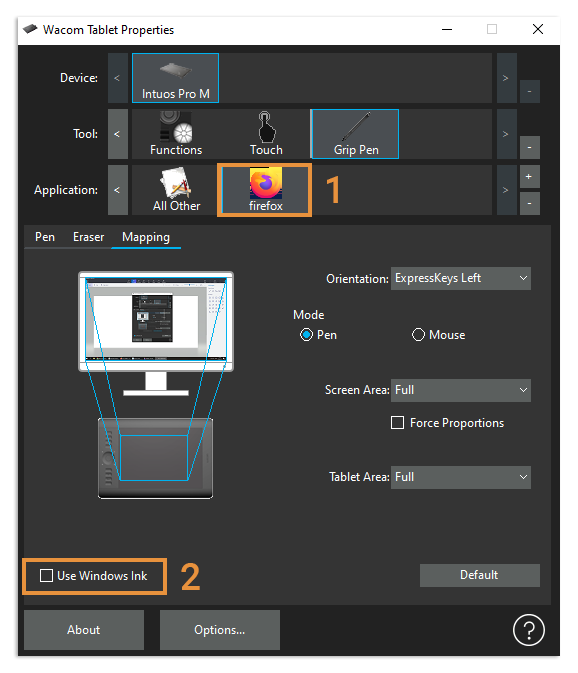Select the firefox application icon
This screenshot has width=578, height=673.
(x=265, y=190)
